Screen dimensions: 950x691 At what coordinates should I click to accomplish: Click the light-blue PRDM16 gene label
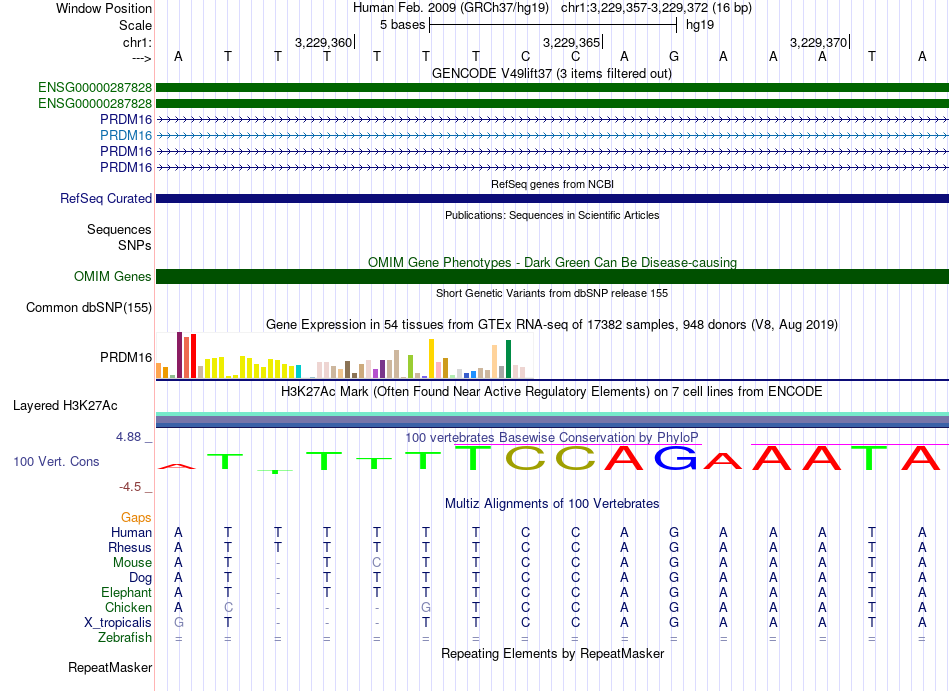coord(126,135)
